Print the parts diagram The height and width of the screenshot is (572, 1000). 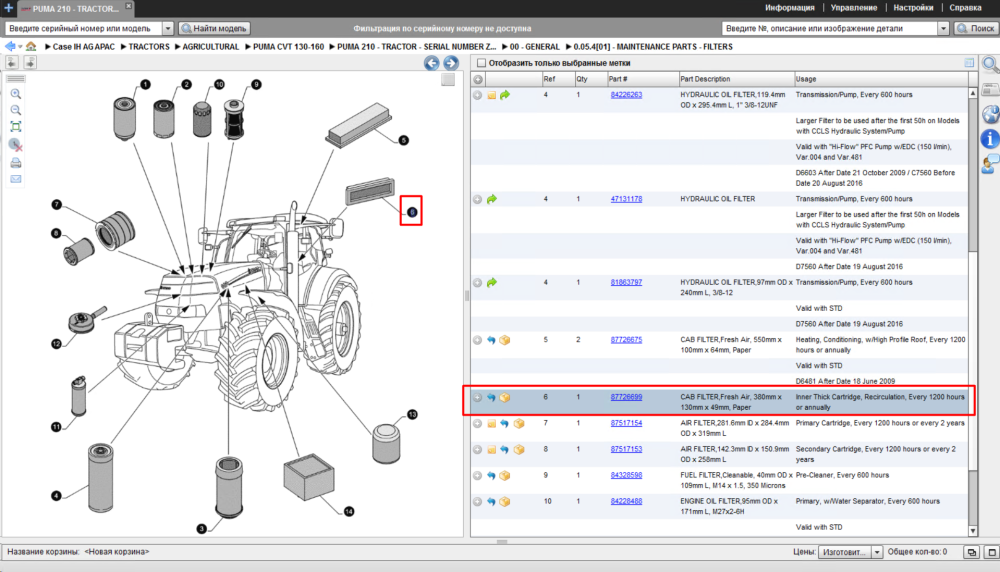(16, 163)
